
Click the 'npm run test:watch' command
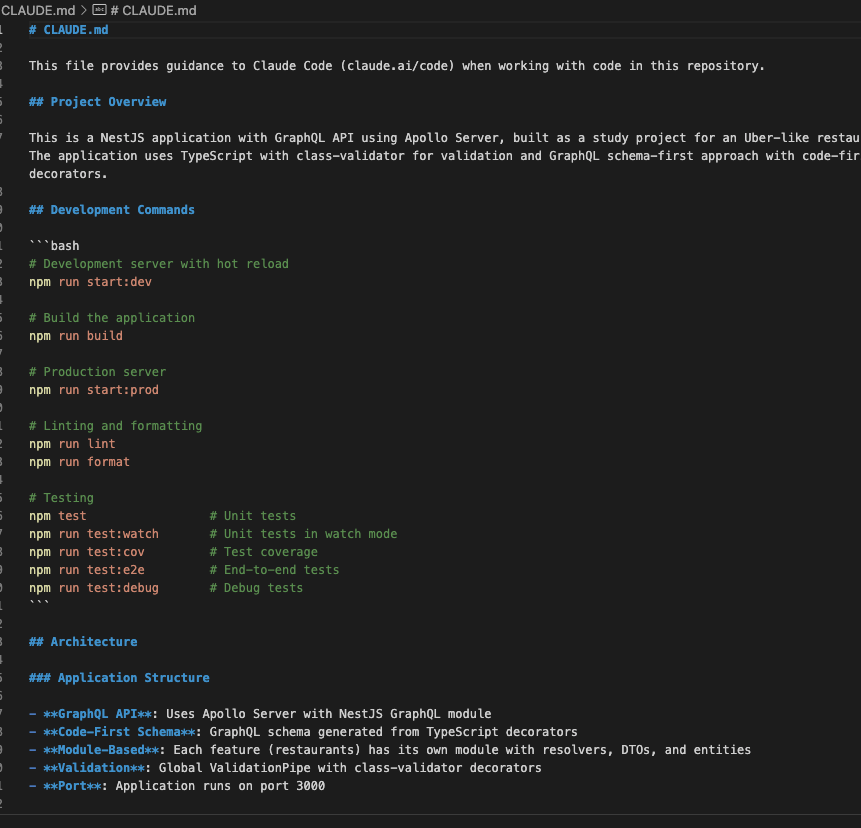click(x=94, y=534)
